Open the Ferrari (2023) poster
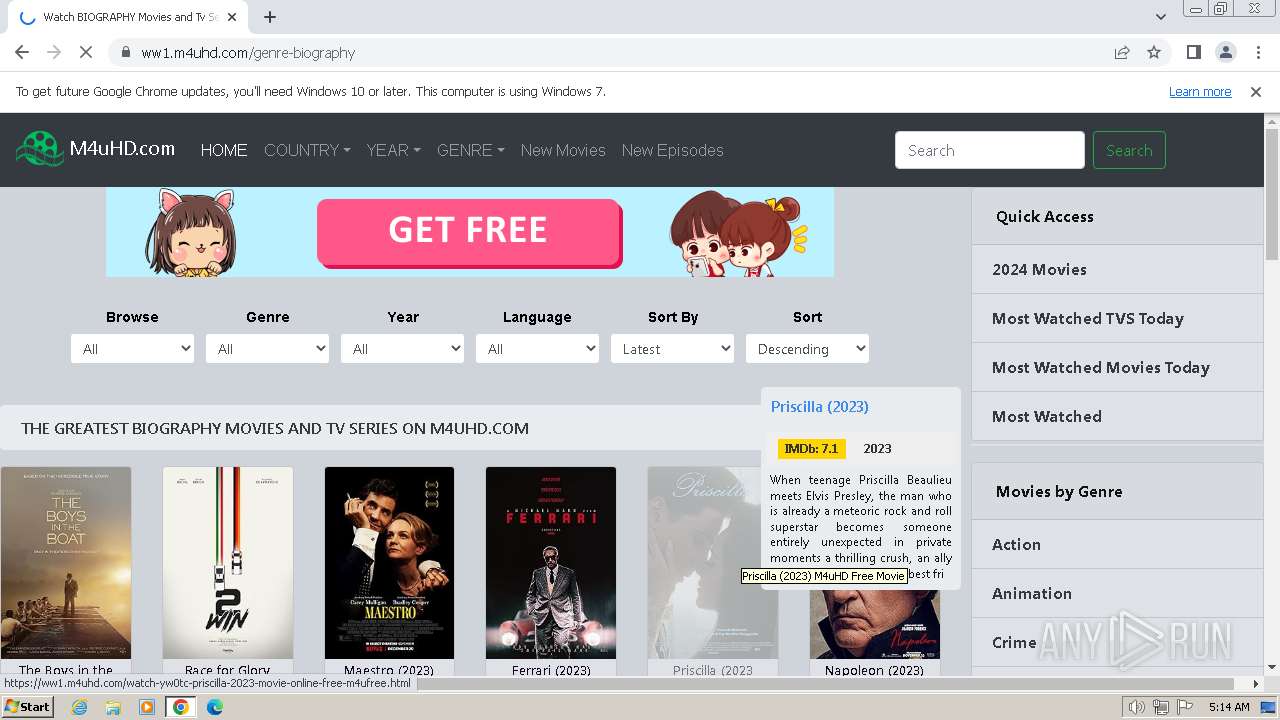 [551, 563]
